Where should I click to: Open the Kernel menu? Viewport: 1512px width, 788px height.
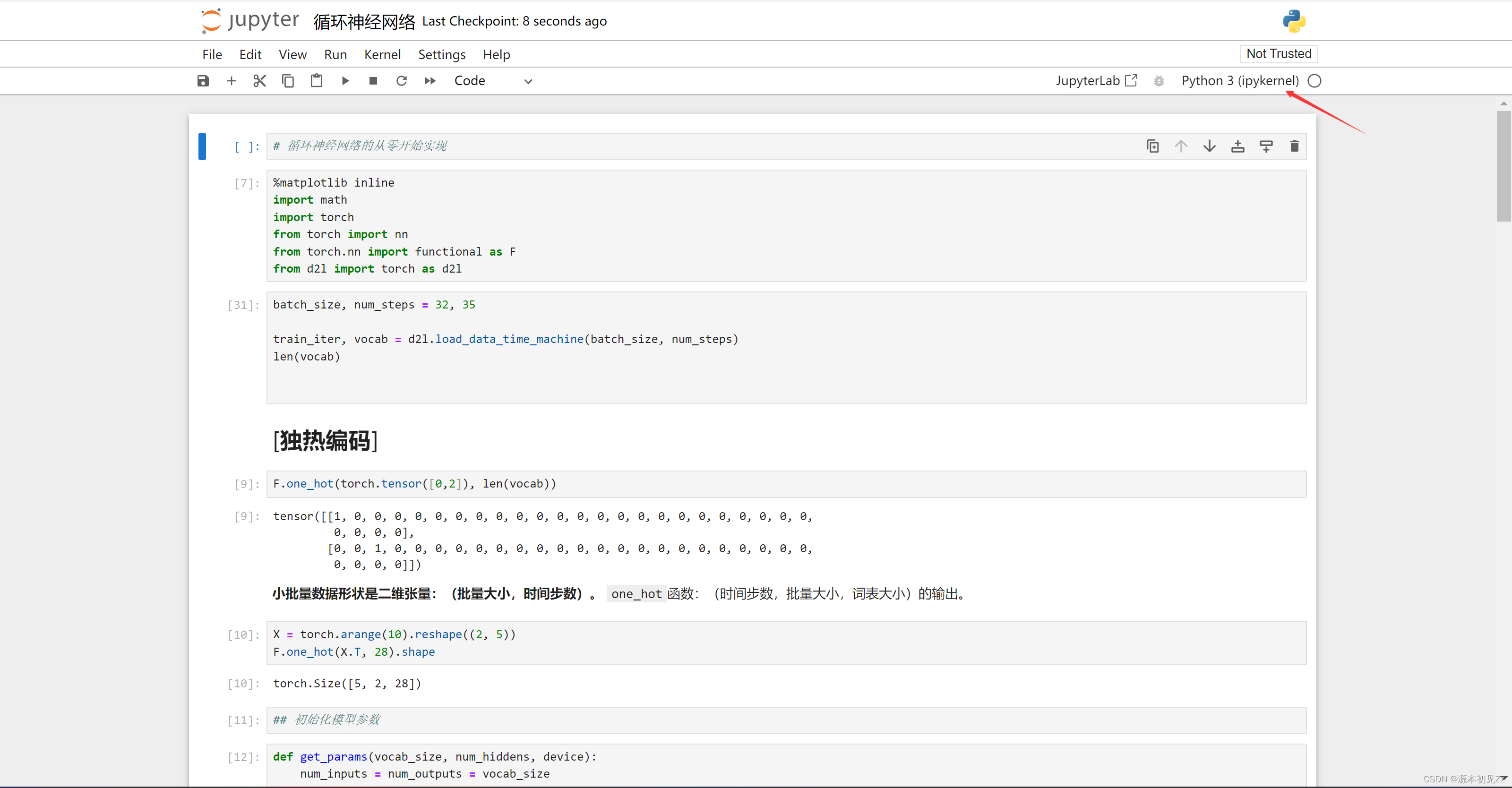tap(382, 55)
